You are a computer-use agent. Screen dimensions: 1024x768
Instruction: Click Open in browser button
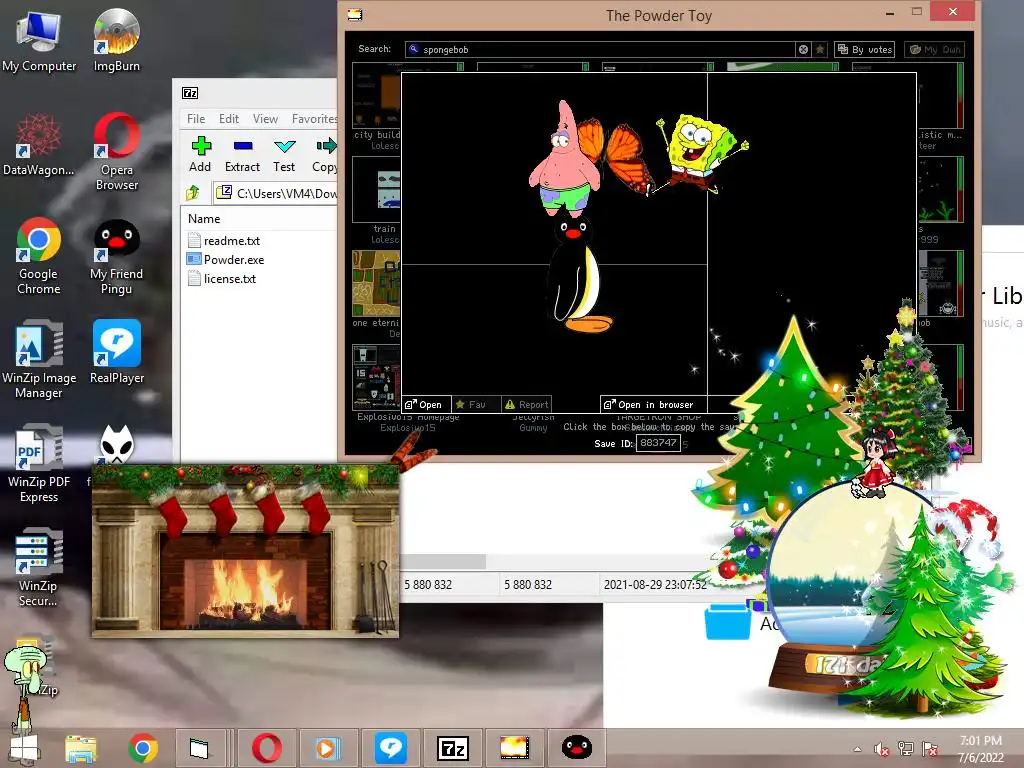(x=653, y=405)
